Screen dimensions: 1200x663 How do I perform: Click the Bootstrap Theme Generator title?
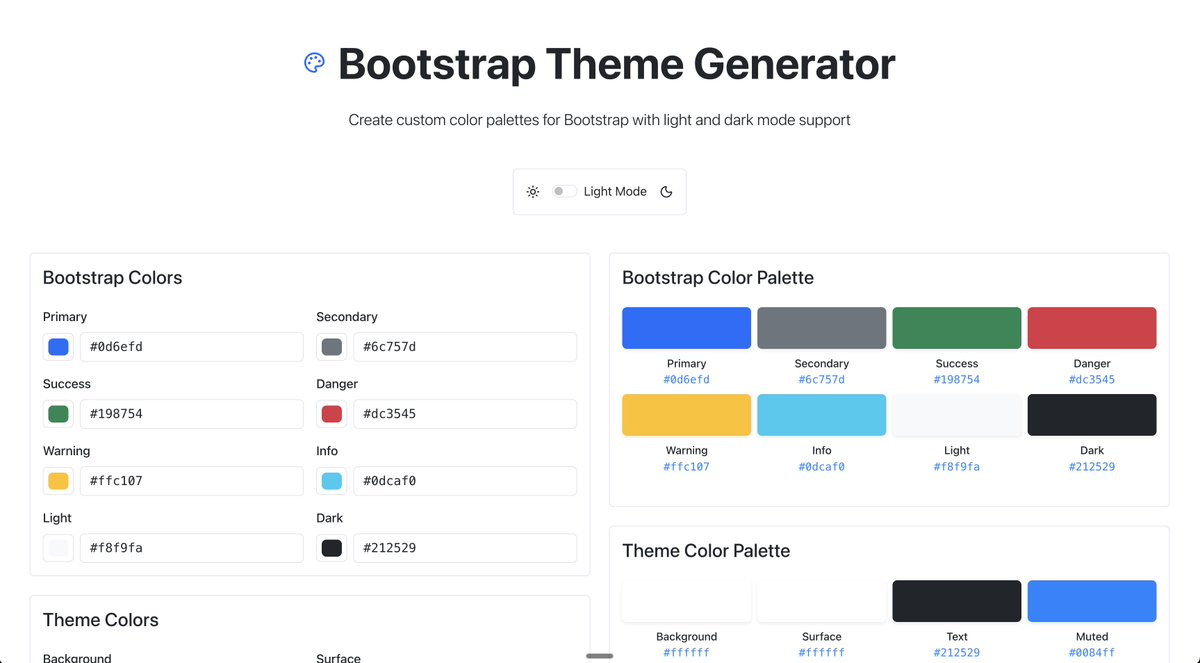coord(617,64)
